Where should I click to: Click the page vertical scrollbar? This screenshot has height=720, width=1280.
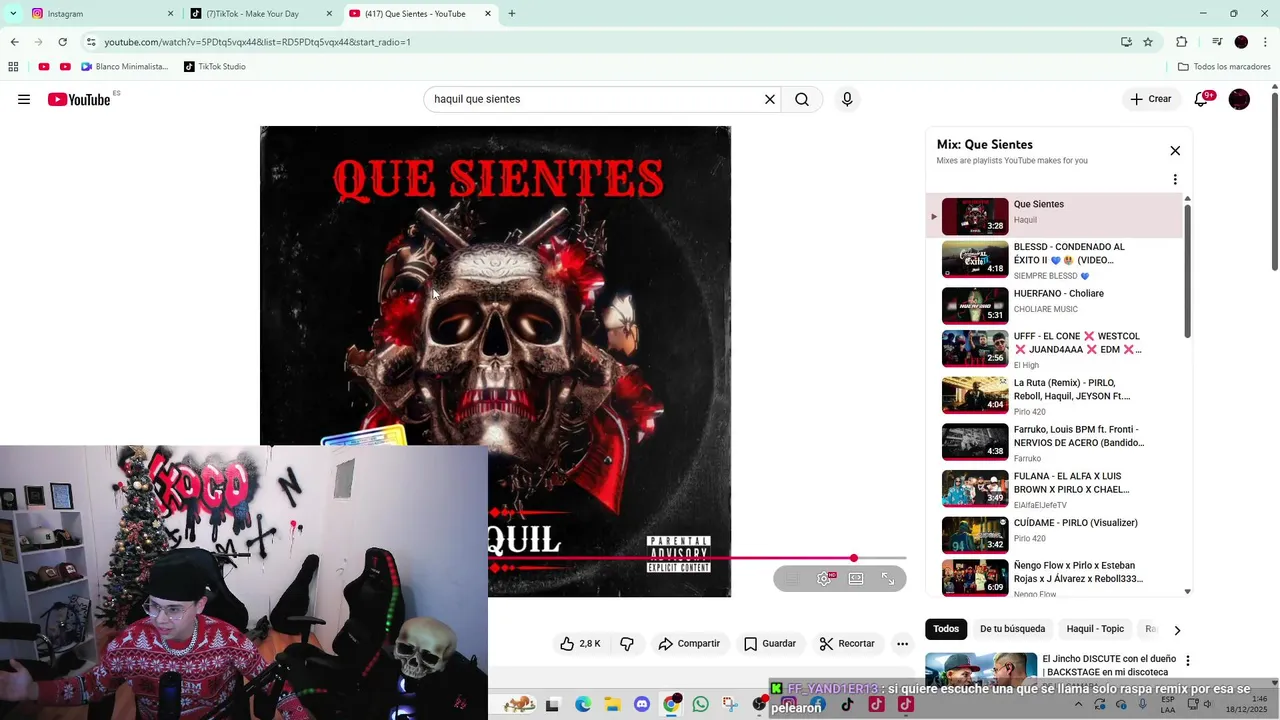[x=1275, y=183]
